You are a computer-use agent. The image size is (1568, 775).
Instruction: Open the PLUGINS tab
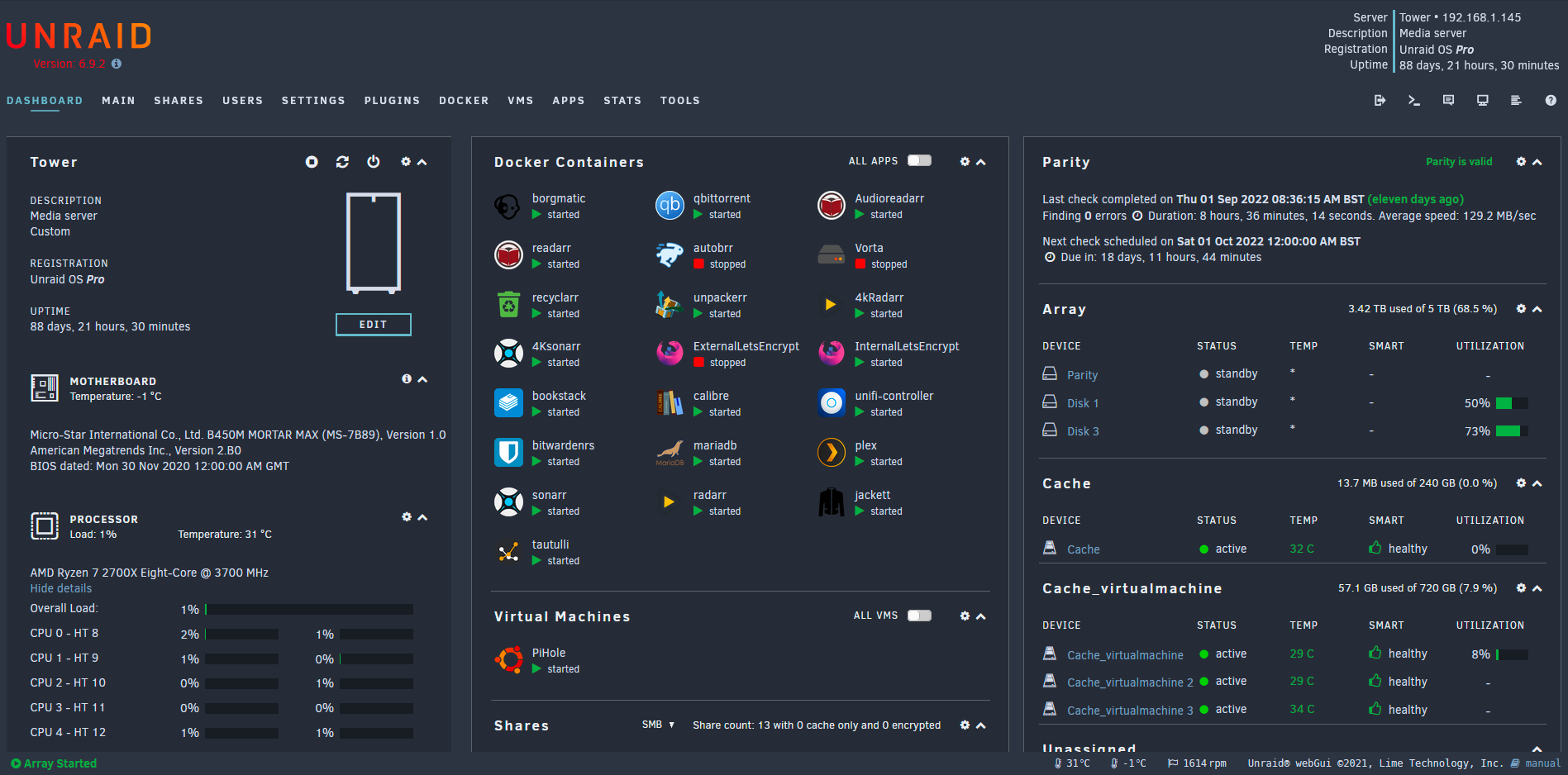point(392,101)
